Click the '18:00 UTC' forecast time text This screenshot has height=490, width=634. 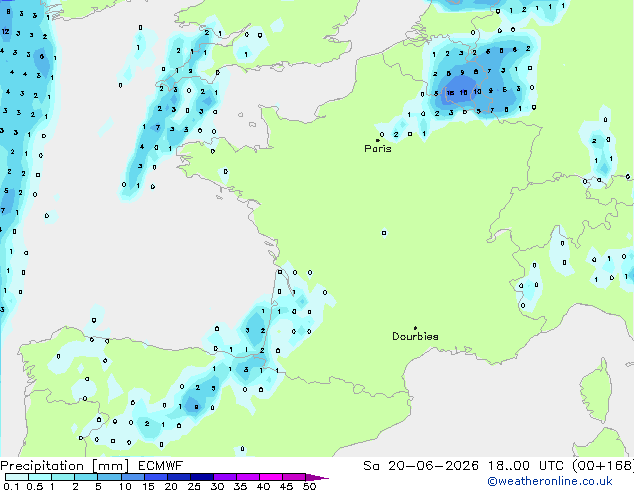coord(526,466)
